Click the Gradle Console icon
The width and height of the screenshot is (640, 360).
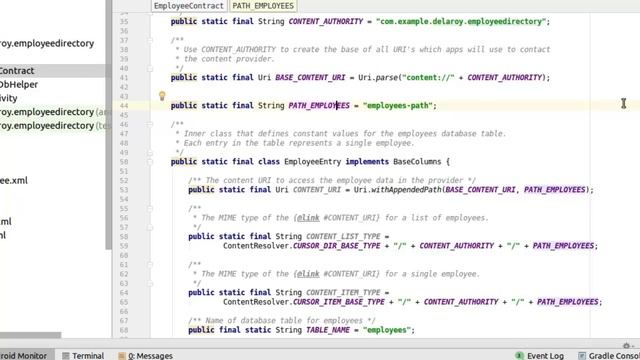(x=582, y=356)
